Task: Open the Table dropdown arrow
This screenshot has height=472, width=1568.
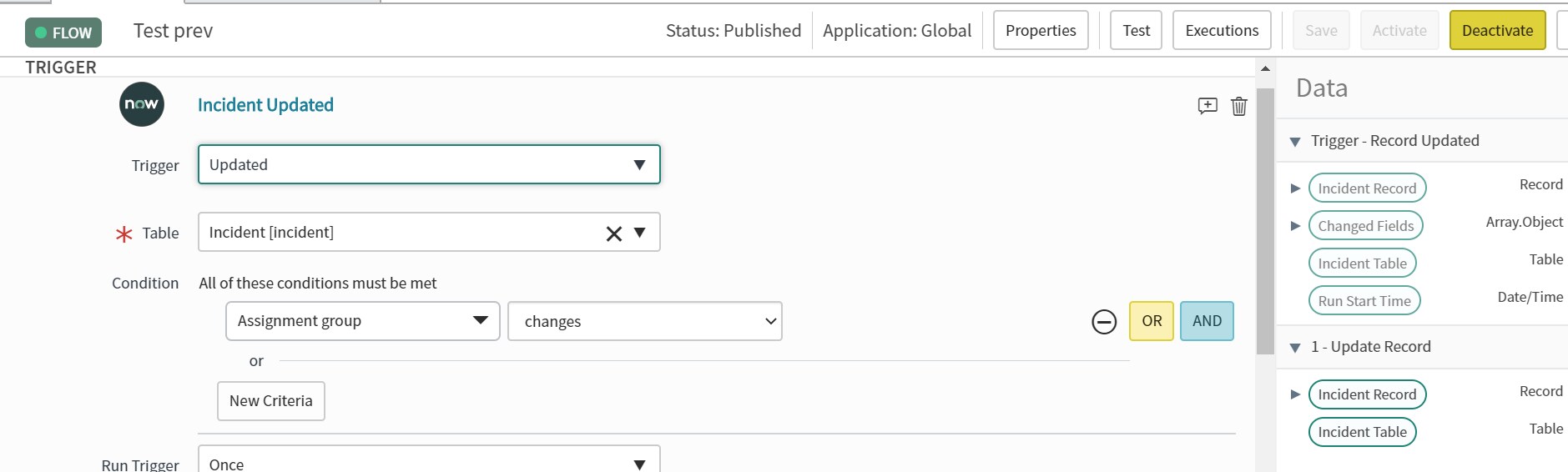Action: coord(640,233)
